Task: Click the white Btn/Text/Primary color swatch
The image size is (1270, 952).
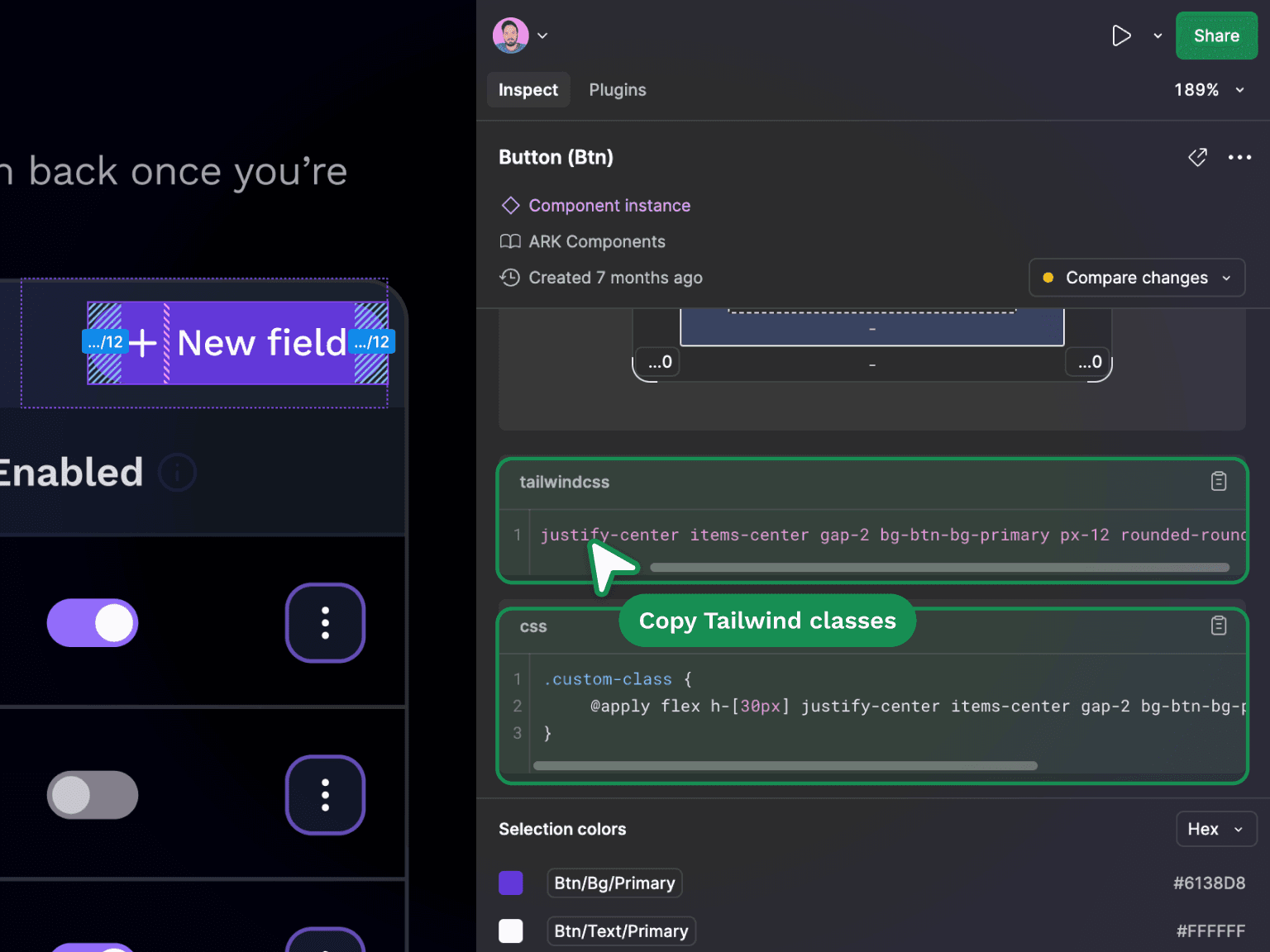Action: [x=511, y=931]
